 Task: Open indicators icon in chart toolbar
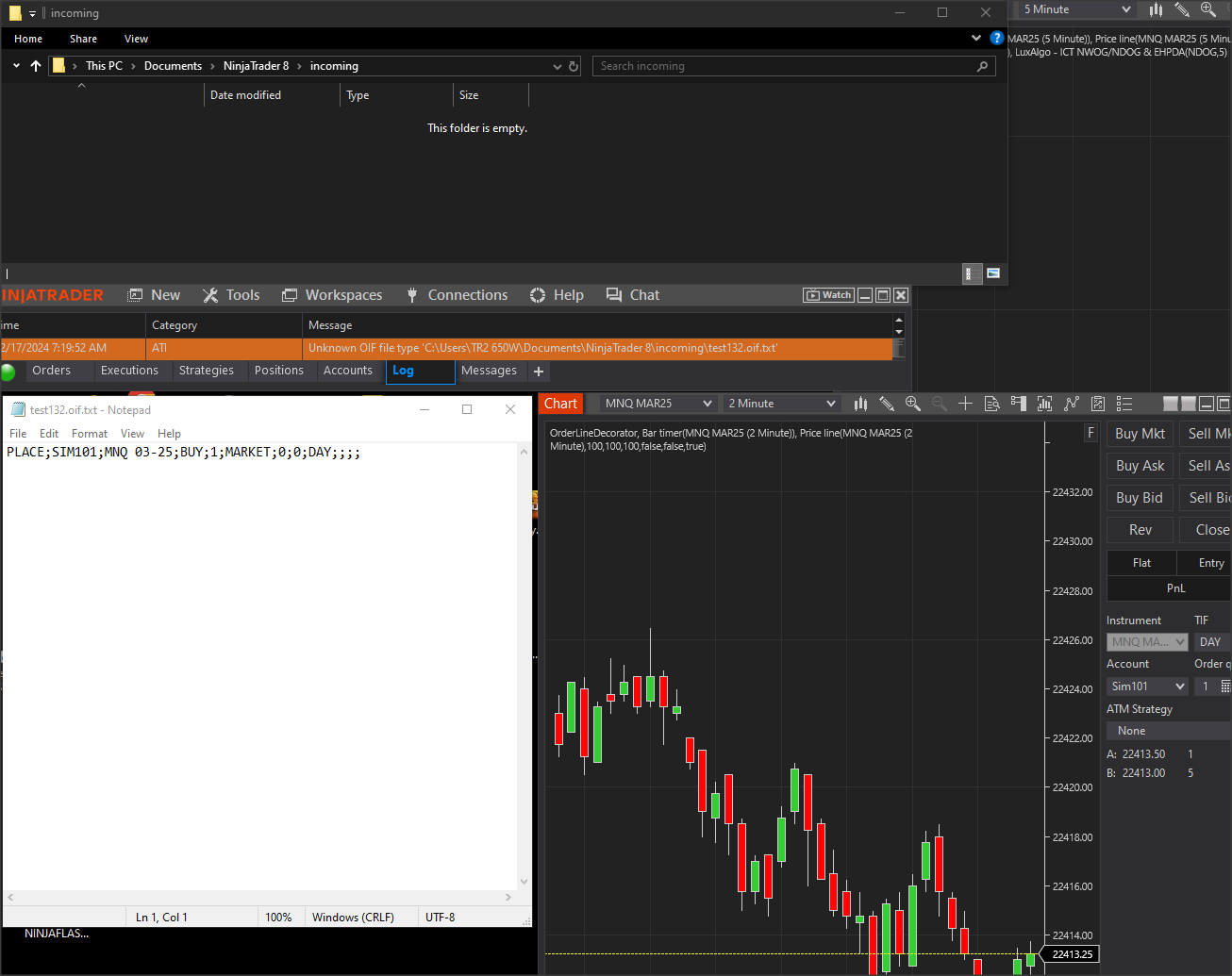click(x=1071, y=404)
